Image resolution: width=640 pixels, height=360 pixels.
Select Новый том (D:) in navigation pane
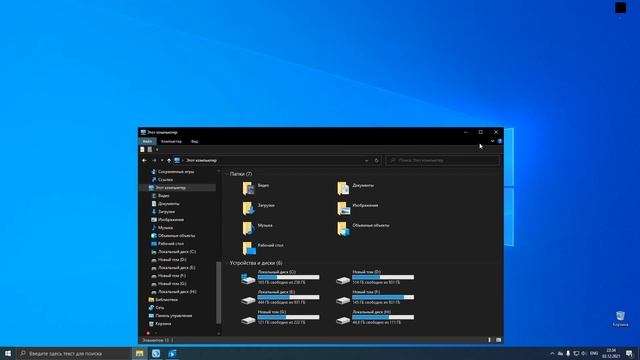point(169,260)
